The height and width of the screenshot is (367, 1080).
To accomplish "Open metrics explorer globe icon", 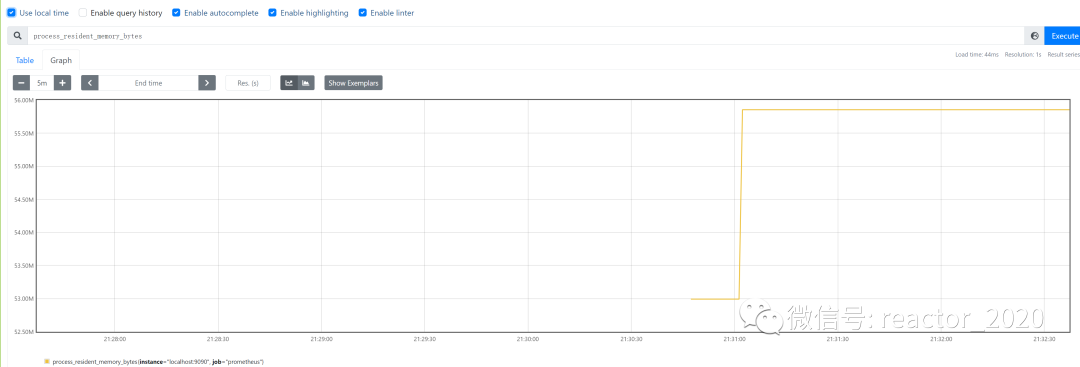I will [1035, 36].
